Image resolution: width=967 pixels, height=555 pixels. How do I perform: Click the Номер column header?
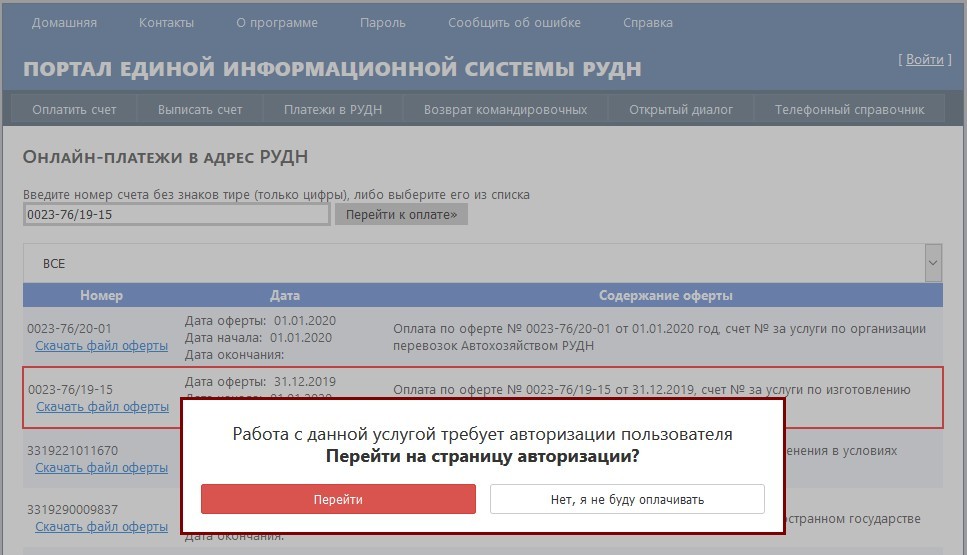click(x=101, y=295)
